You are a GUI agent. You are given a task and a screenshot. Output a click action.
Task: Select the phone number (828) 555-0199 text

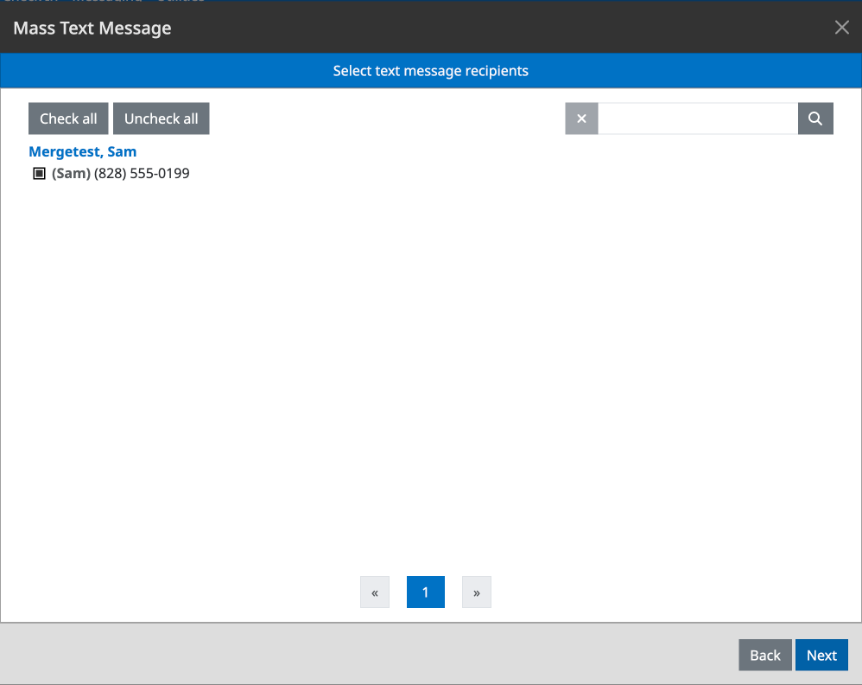(x=142, y=174)
